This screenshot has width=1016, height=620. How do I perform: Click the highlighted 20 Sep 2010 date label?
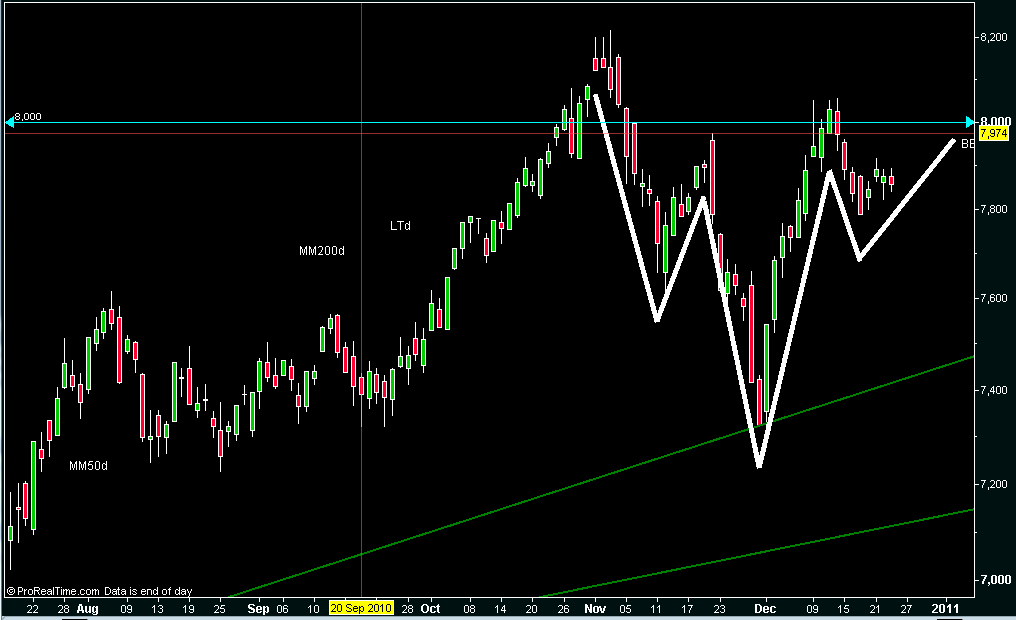pos(361,608)
